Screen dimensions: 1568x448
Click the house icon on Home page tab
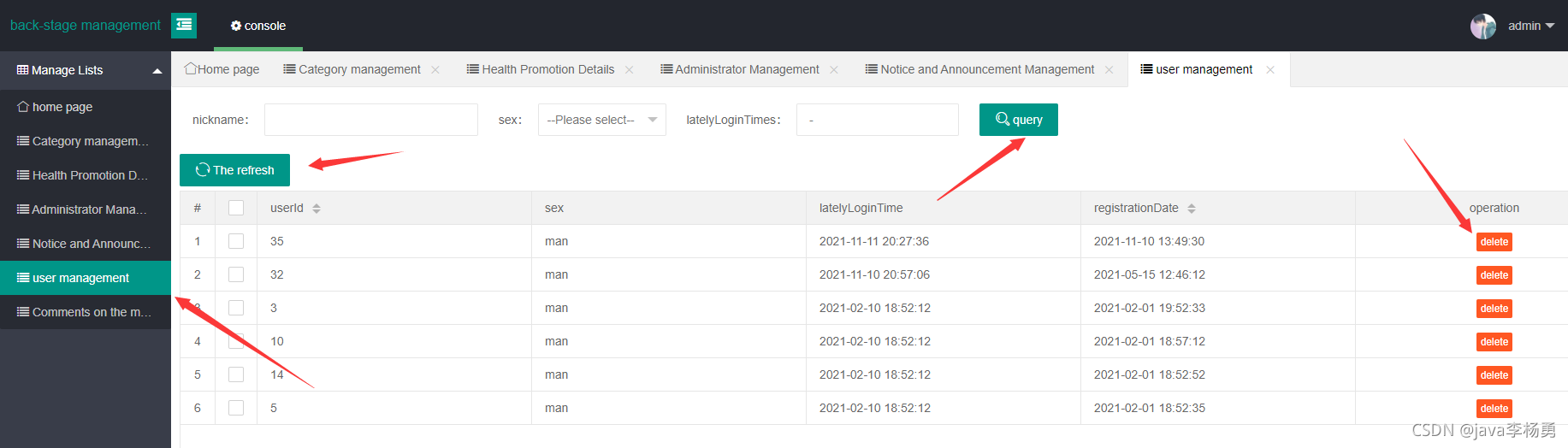point(191,68)
